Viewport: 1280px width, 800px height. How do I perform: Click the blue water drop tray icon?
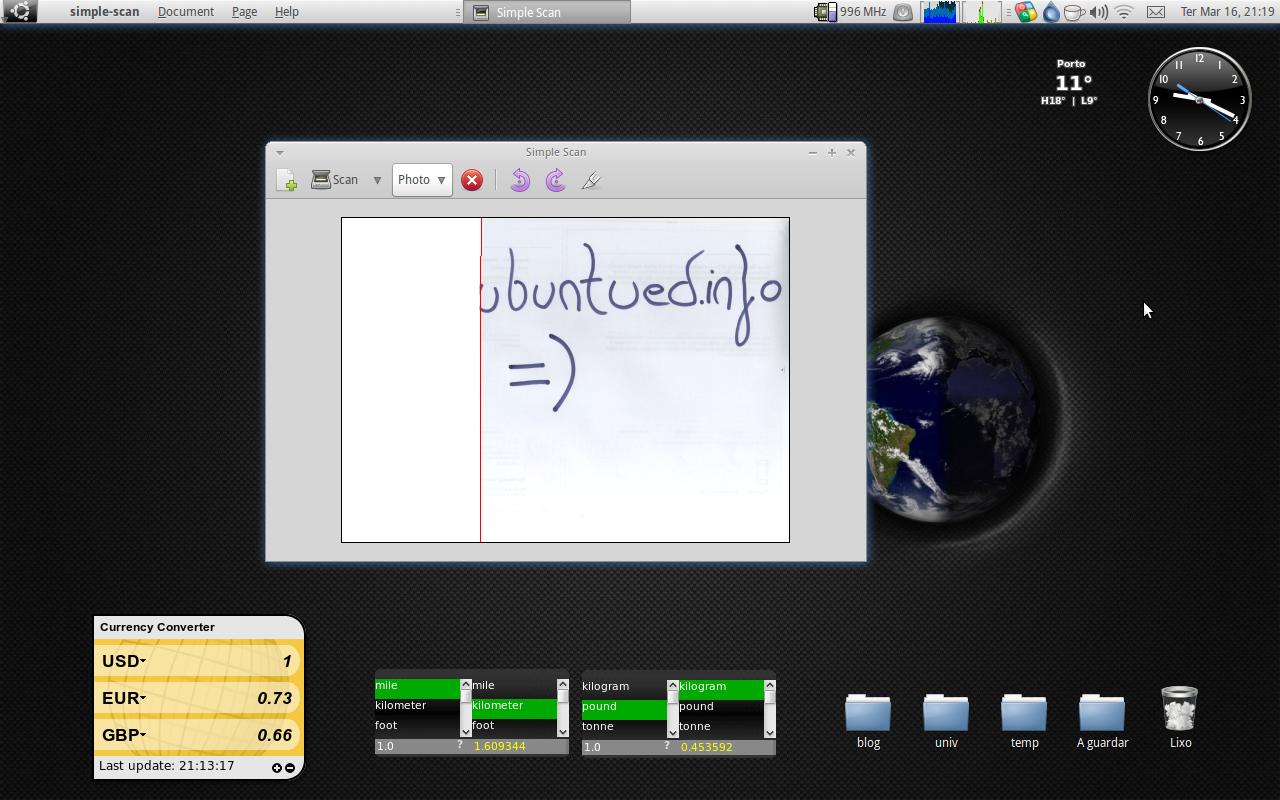pos(1050,12)
